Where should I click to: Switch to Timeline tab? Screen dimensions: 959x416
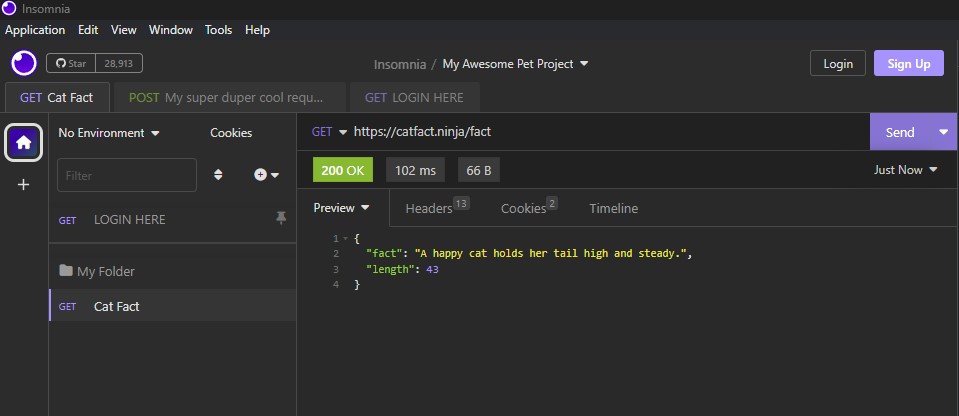pyautogui.click(x=613, y=209)
